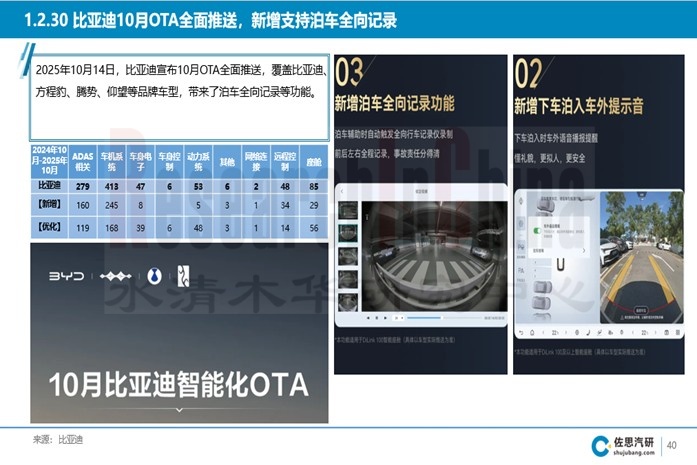
Task: Pause the parking recording playback
Action: coord(377,318)
